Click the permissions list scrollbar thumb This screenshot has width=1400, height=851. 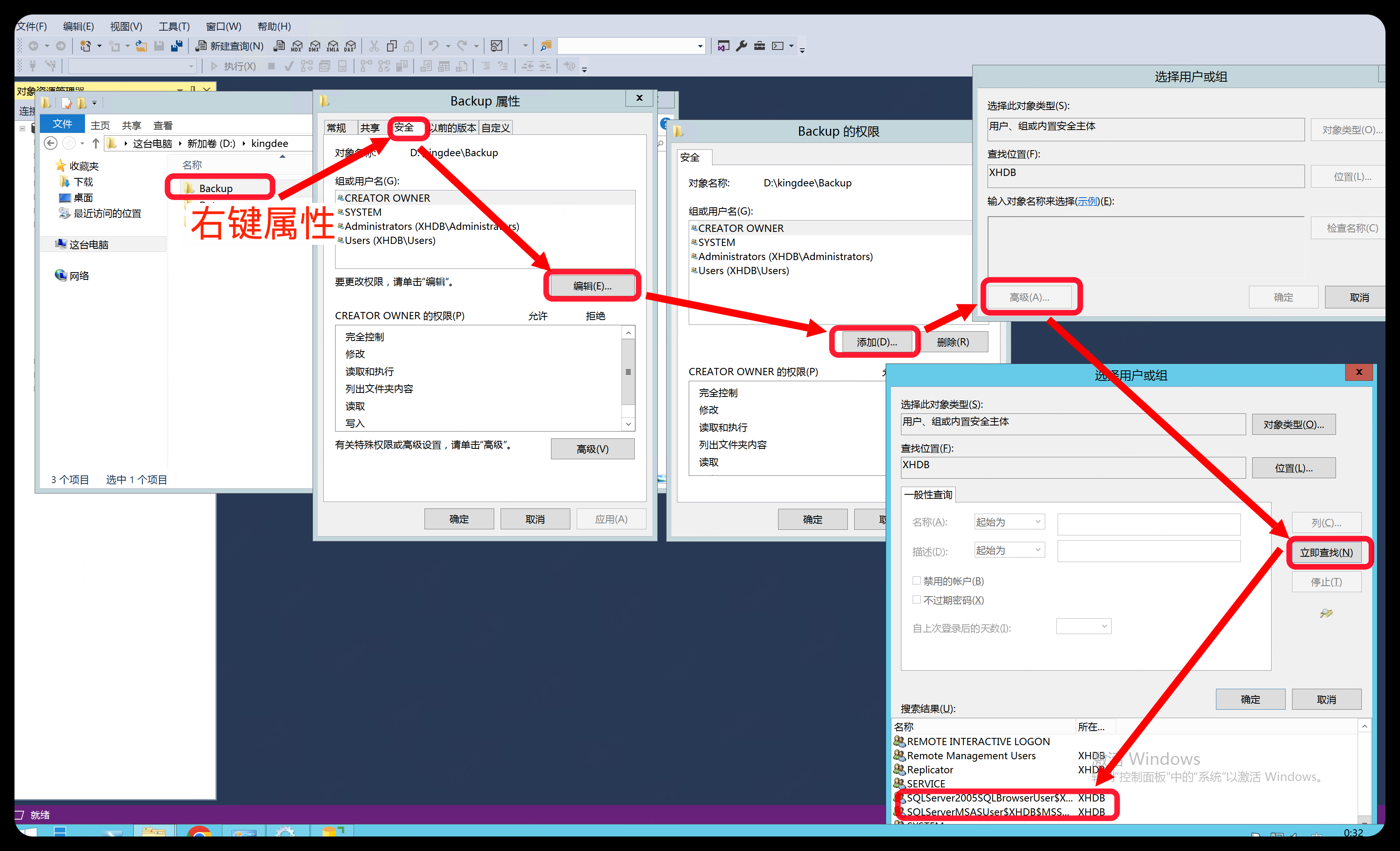coord(628,372)
